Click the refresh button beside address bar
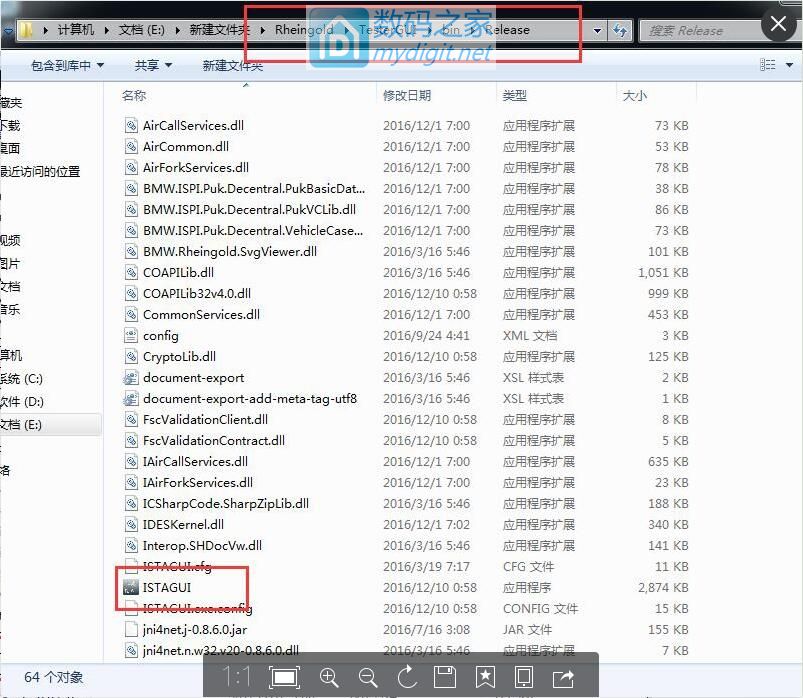Viewport: 803px width, 698px height. coord(620,30)
